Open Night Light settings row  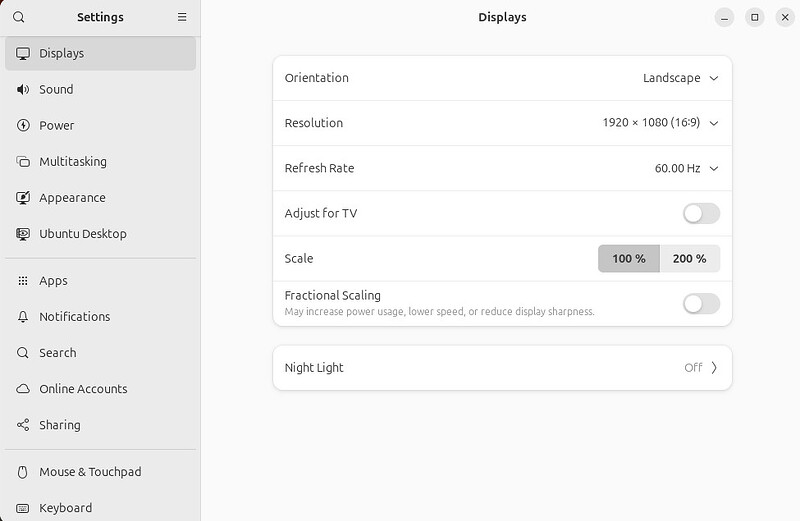tap(502, 368)
